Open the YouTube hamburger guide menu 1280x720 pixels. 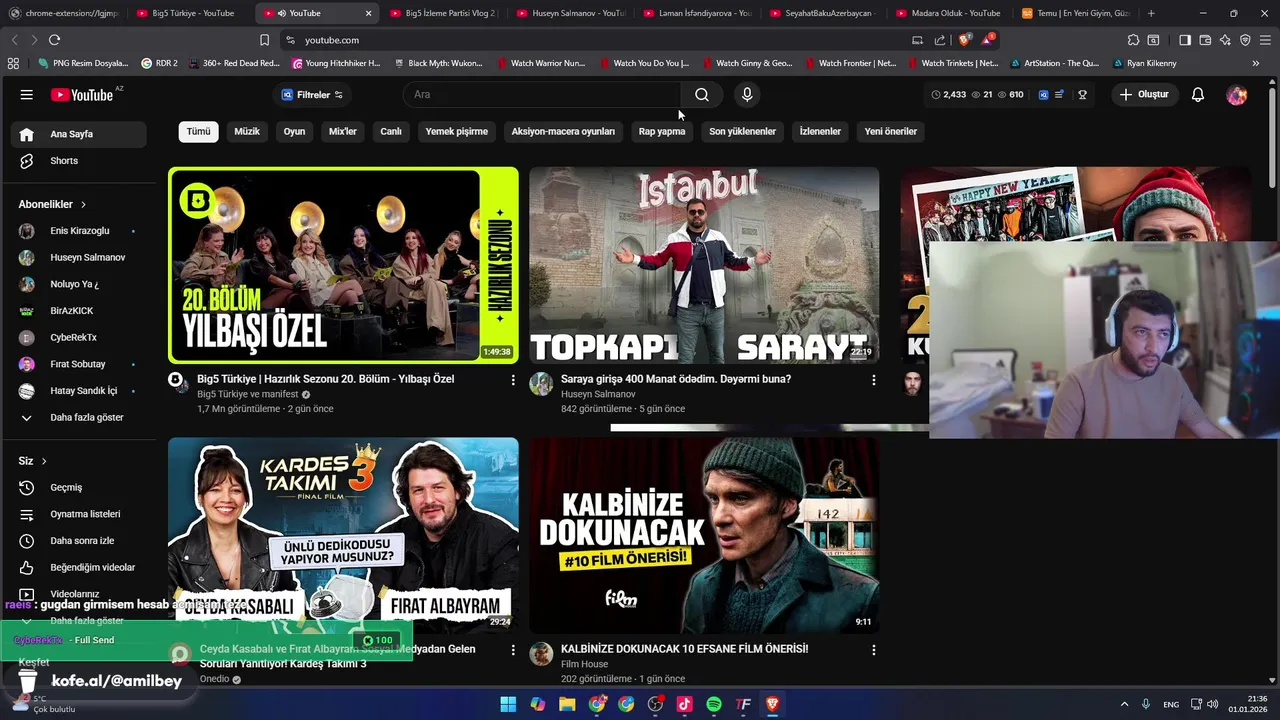(27, 95)
